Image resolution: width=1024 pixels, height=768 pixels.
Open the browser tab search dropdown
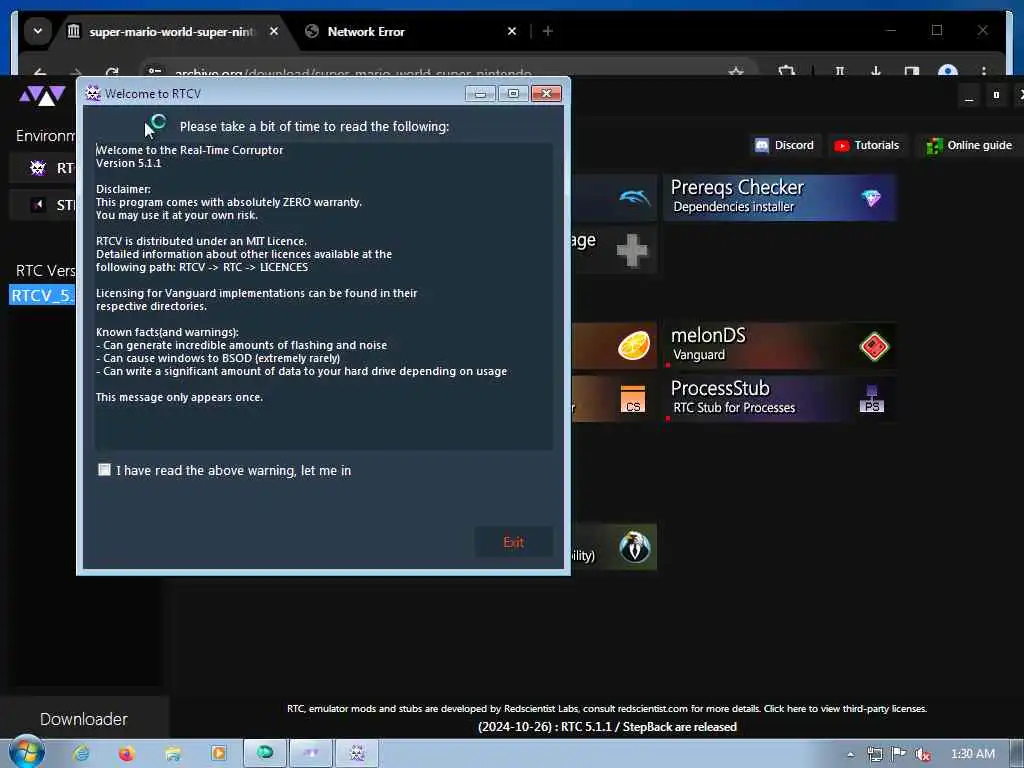[38, 31]
